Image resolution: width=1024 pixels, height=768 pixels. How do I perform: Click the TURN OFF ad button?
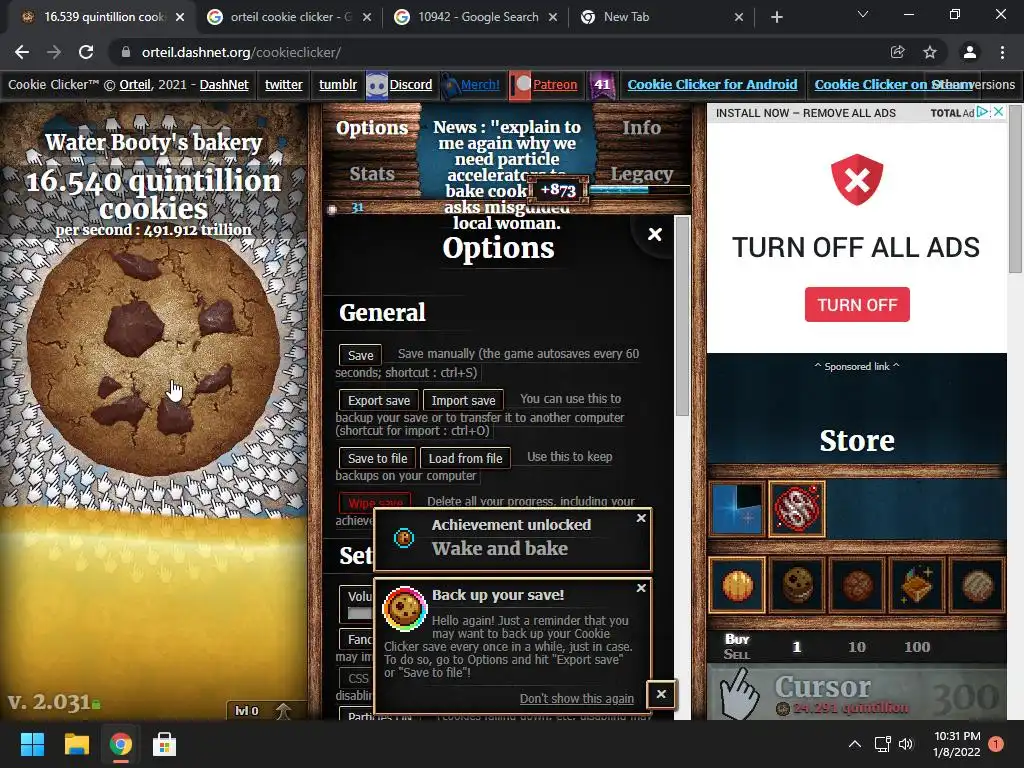coord(857,304)
